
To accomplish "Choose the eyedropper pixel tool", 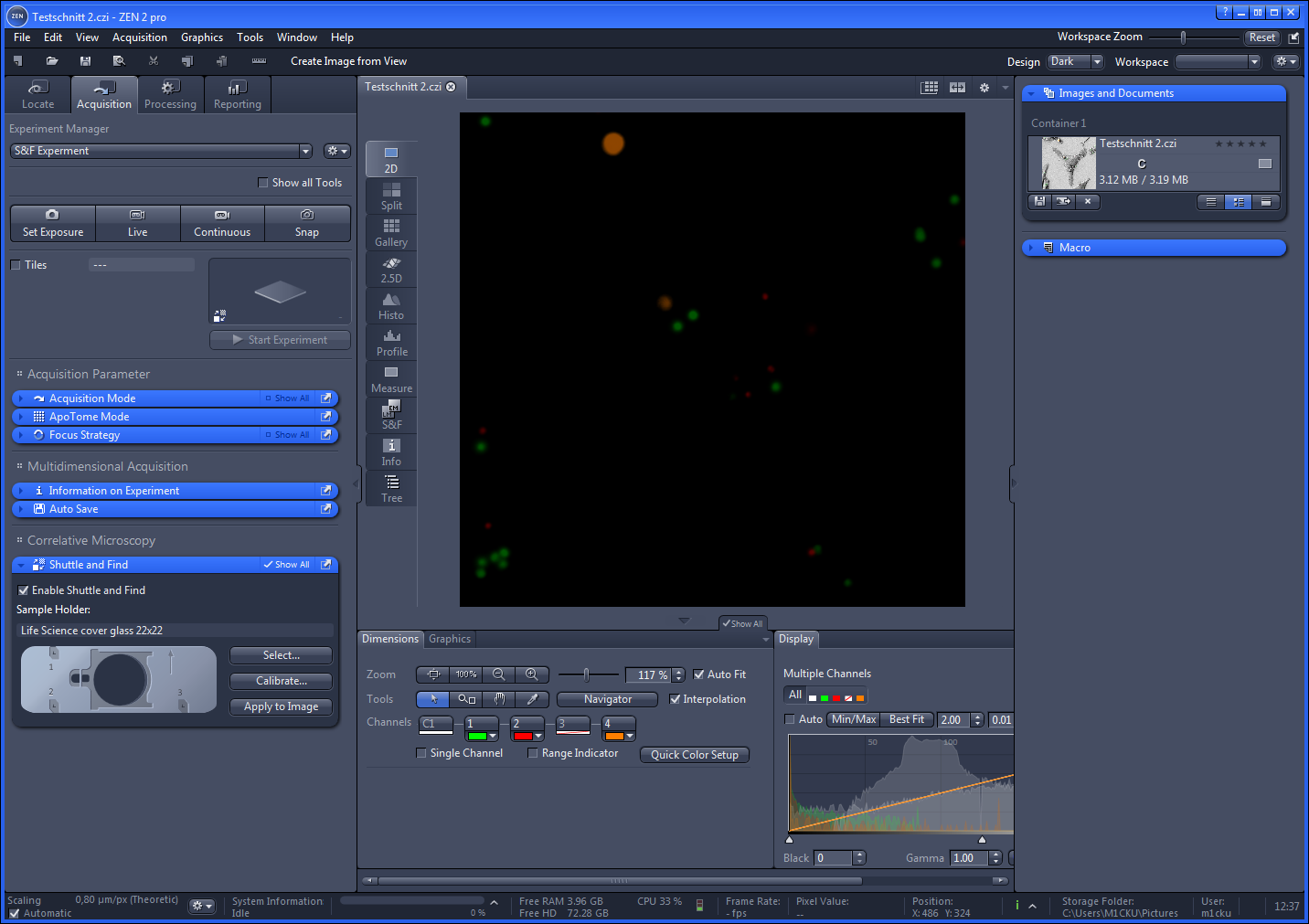I will [532, 699].
